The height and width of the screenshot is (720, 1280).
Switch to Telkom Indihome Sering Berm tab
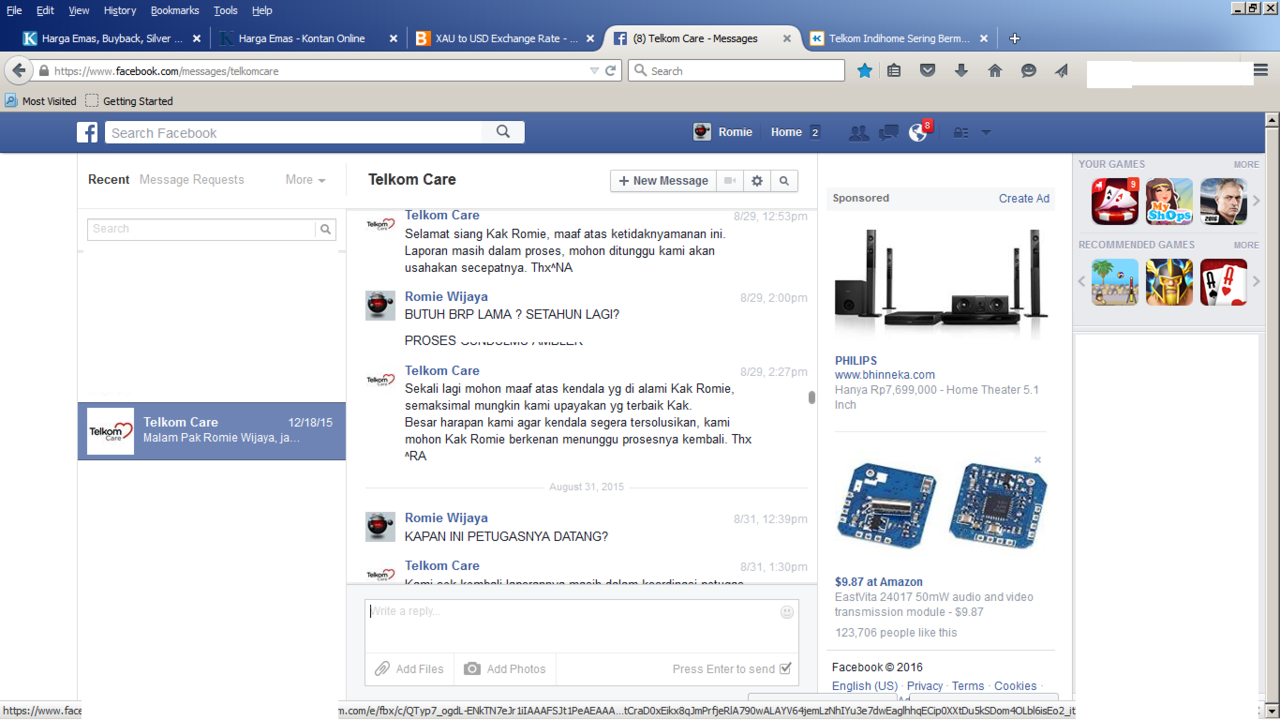899,39
